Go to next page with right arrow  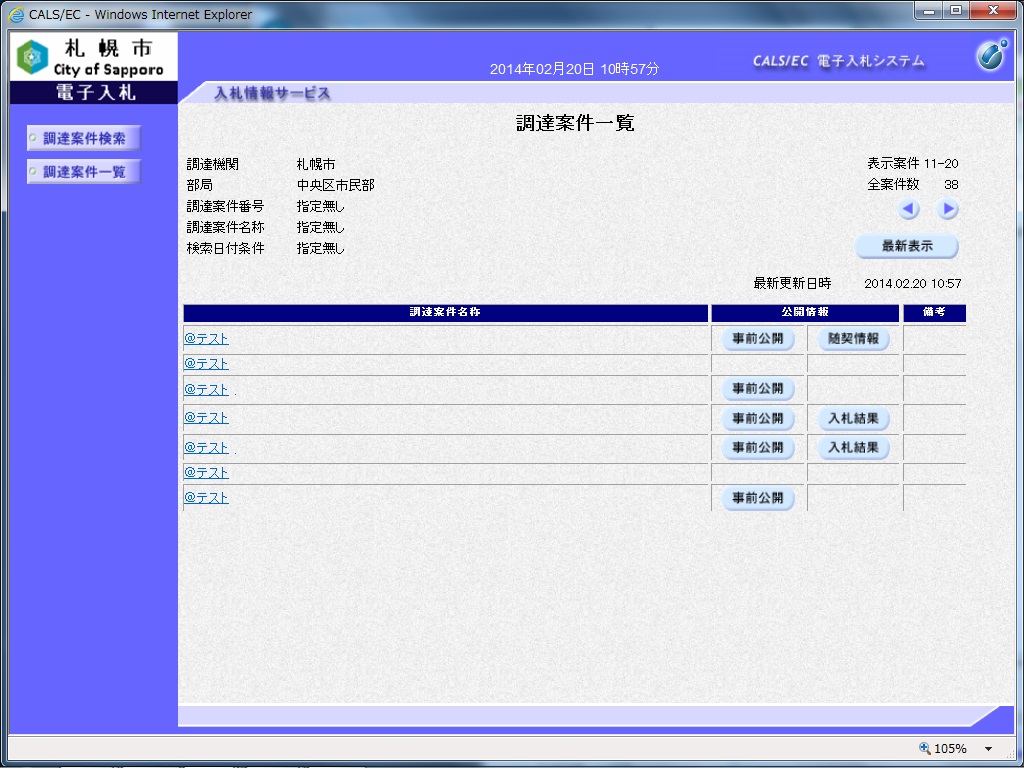click(947, 210)
